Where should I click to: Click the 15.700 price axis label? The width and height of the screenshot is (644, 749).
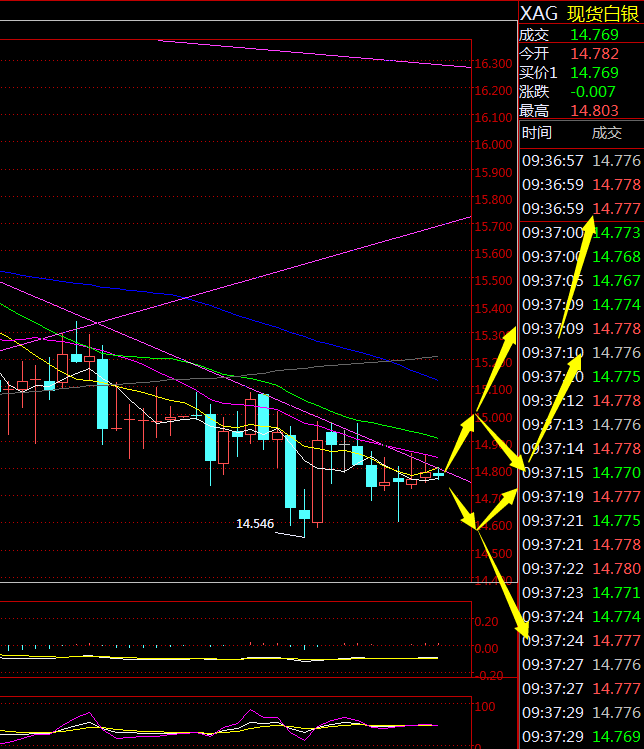(x=493, y=226)
